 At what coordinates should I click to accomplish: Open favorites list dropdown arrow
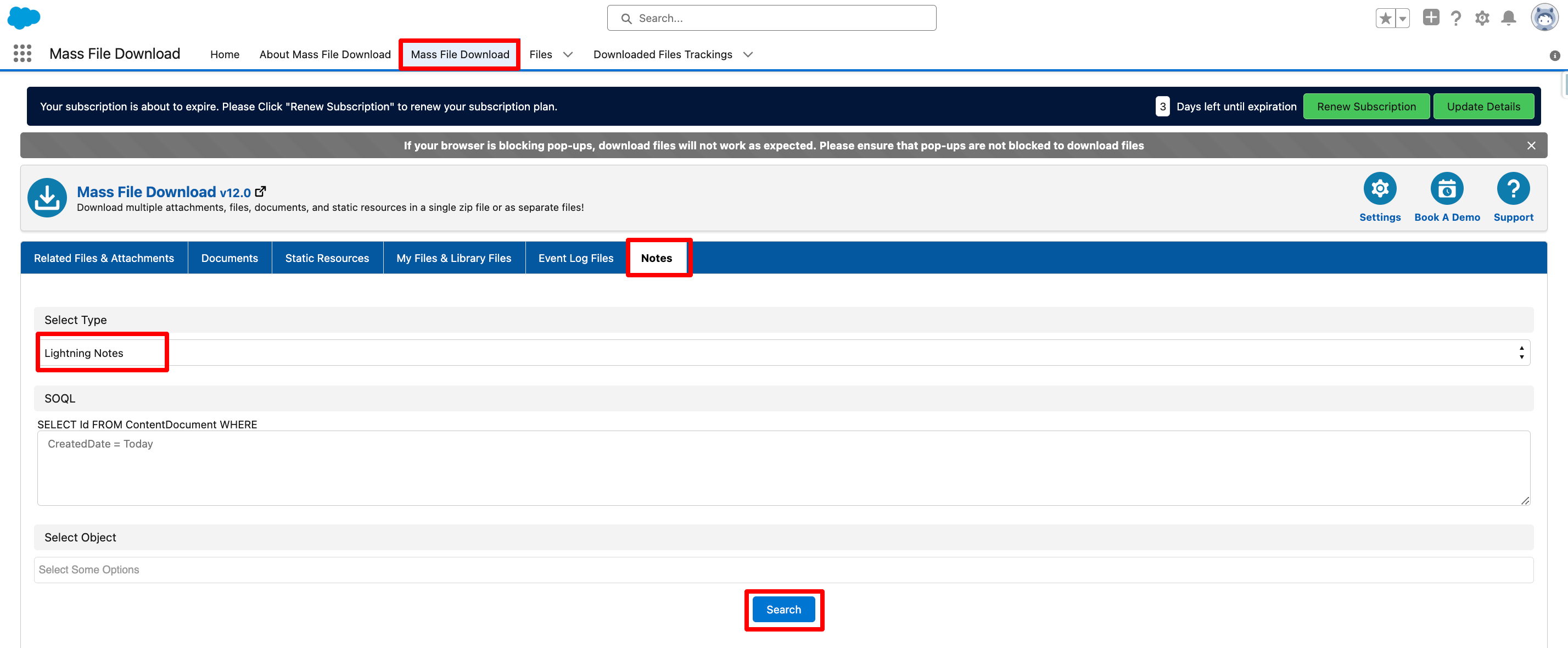(1402, 18)
